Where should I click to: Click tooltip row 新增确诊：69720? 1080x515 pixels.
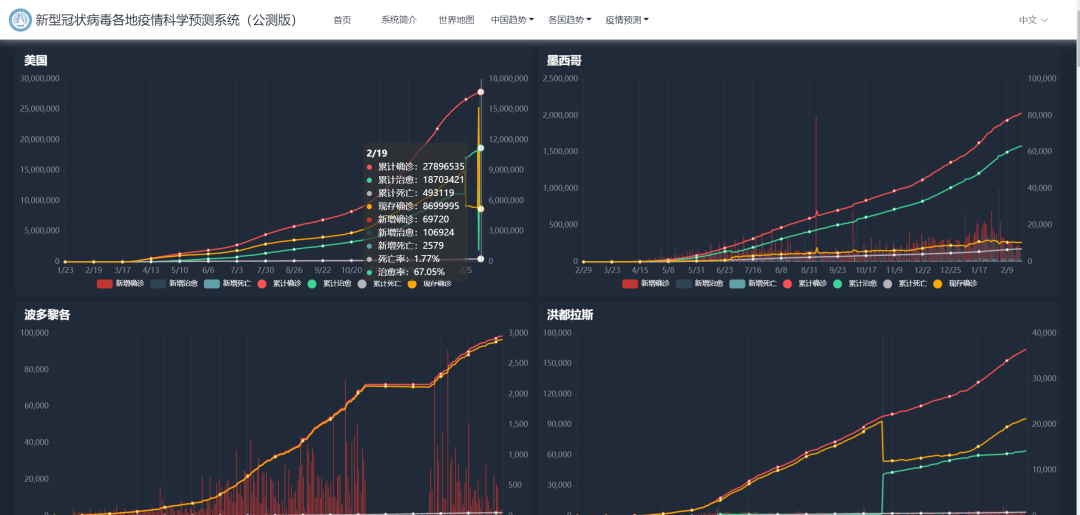coord(408,219)
